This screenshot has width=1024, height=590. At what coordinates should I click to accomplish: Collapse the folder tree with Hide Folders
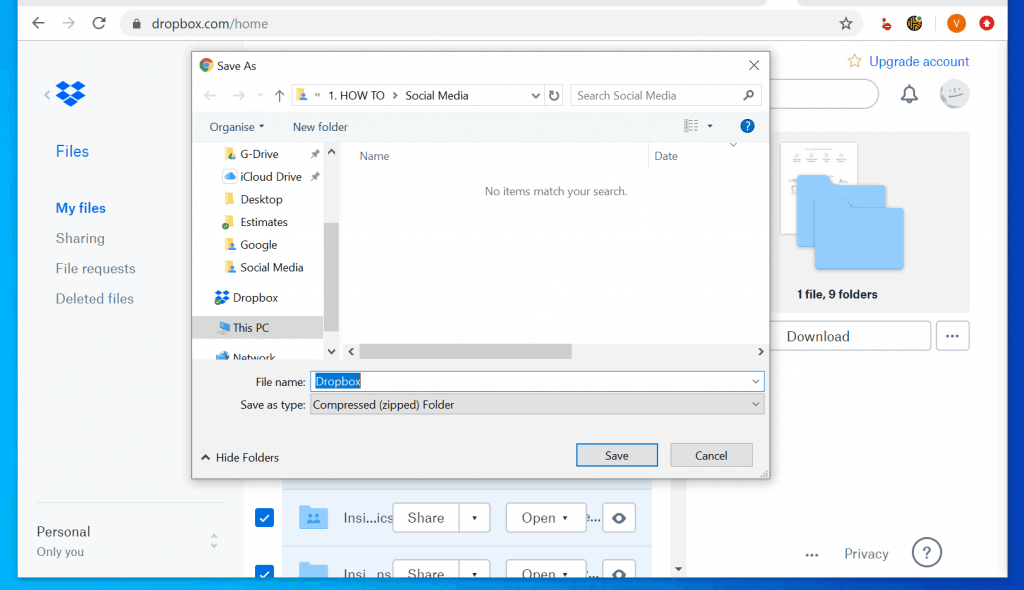[240, 457]
